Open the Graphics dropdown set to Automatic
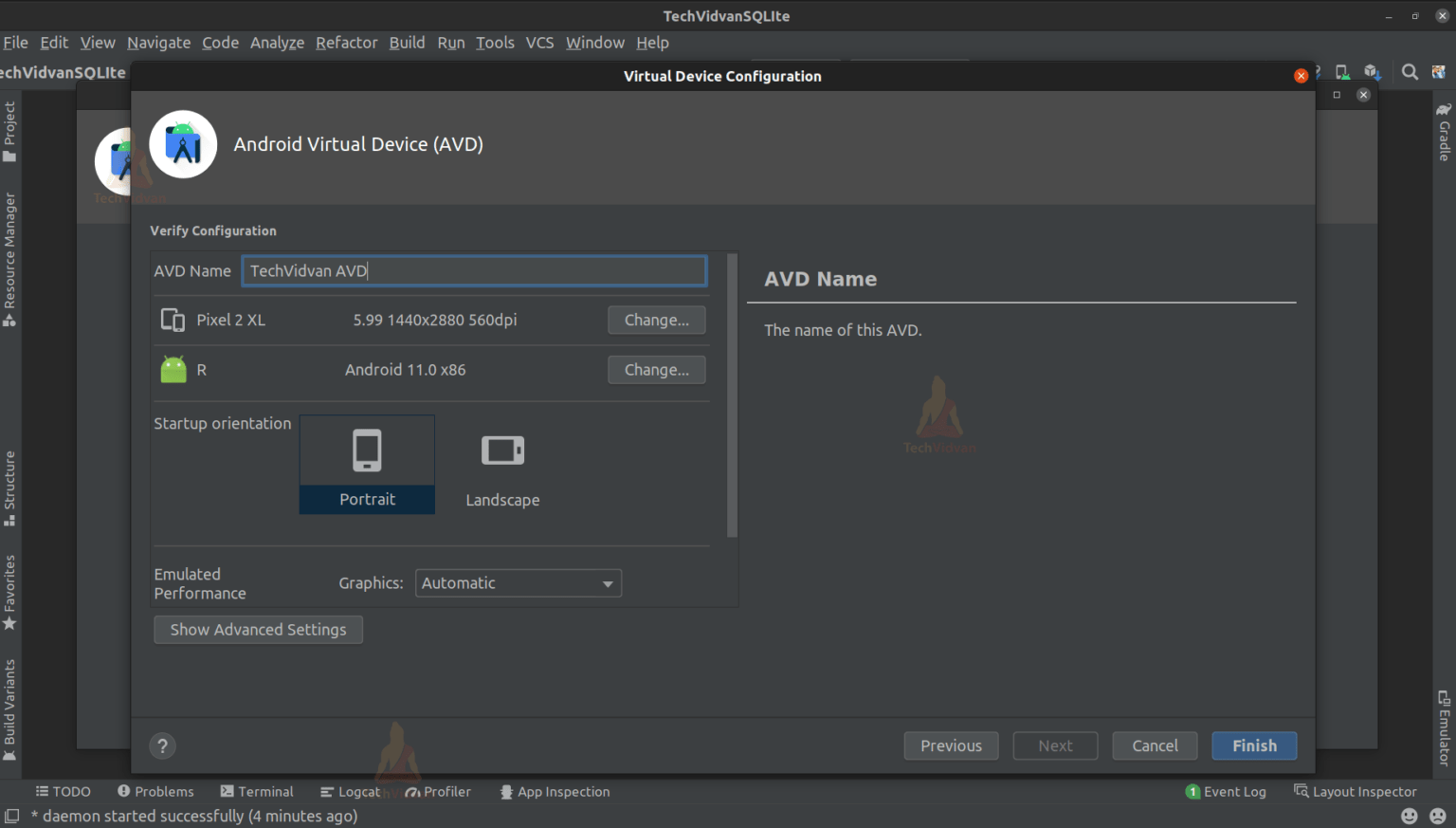This screenshot has width=1456, height=828. click(x=518, y=582)
